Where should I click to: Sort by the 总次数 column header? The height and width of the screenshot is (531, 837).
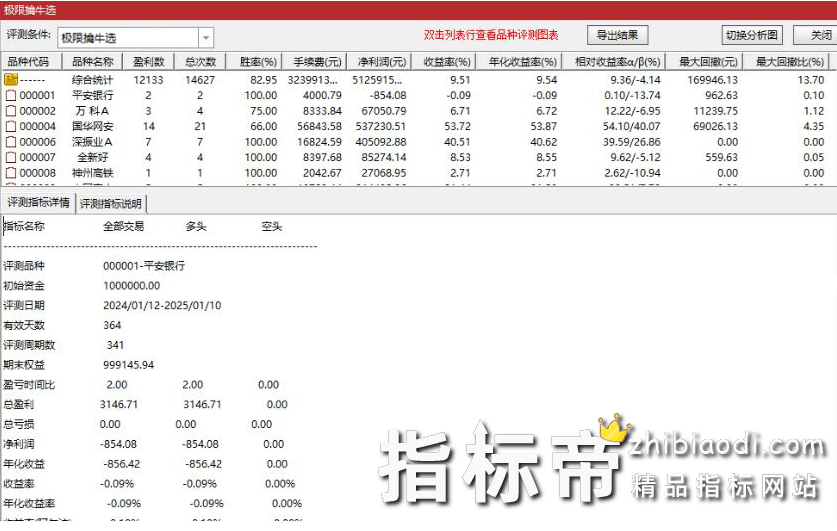200,62
